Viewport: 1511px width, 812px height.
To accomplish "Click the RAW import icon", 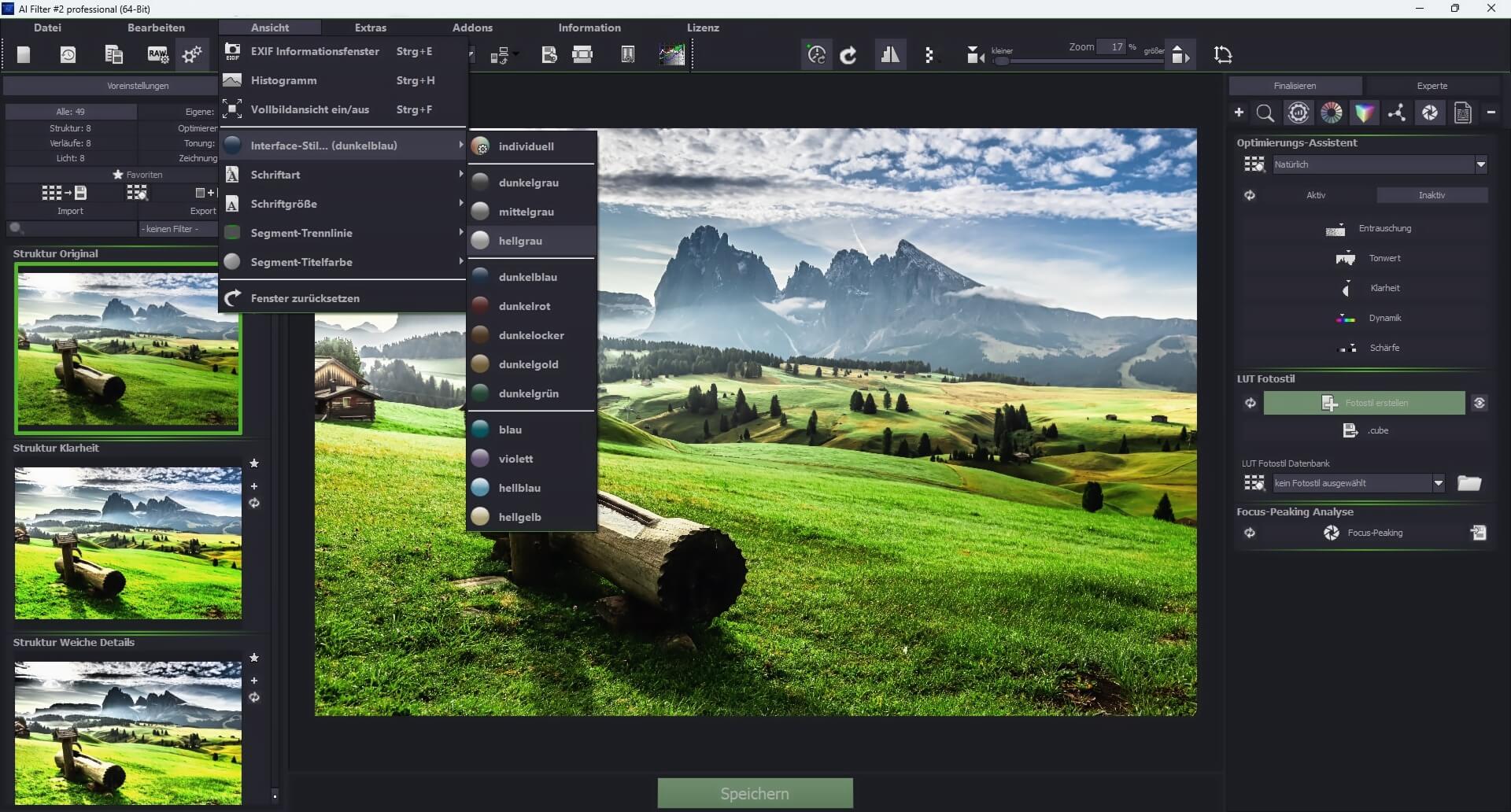I will (x=157, y=54).
